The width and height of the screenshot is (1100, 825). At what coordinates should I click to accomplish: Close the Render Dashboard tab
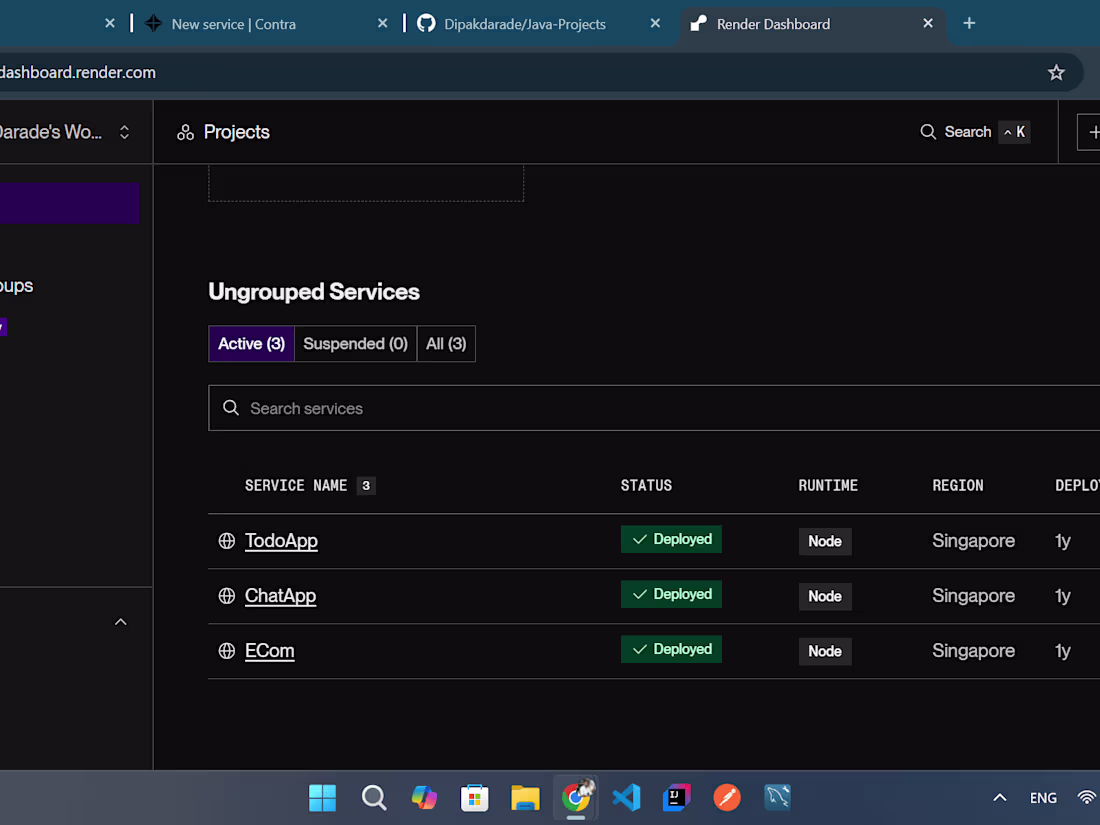click(x=928, y=23)
